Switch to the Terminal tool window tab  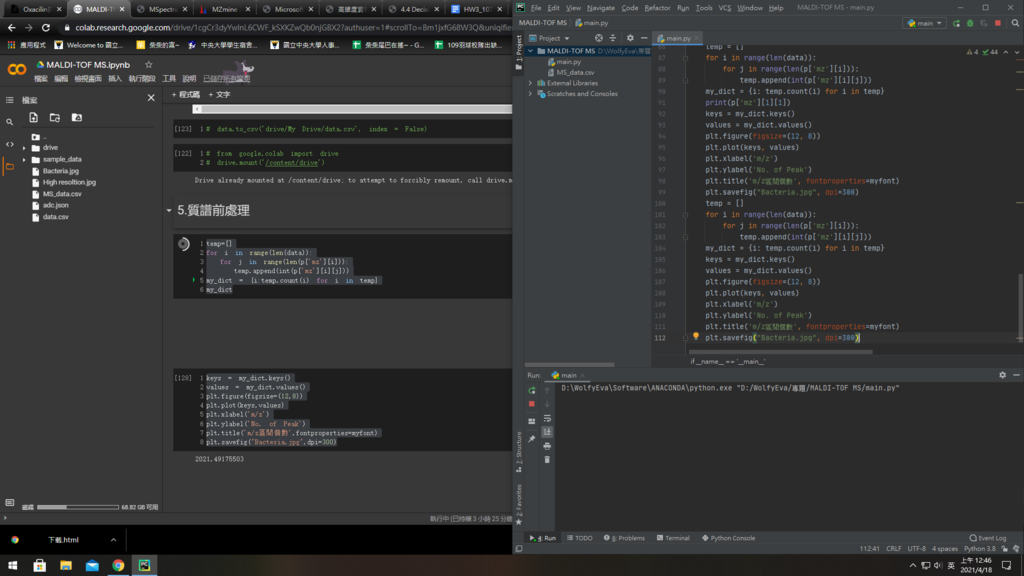click(x=673, y=538)
